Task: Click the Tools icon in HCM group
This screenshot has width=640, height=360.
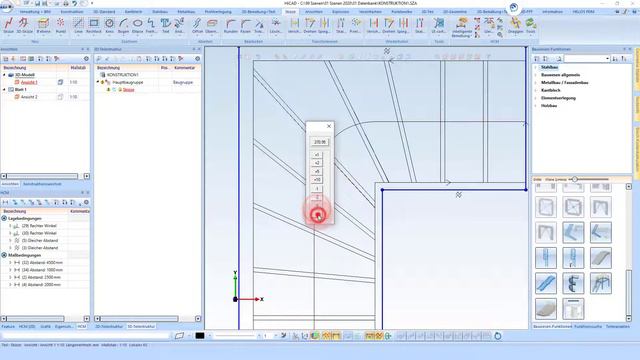Action: (531, 25)
